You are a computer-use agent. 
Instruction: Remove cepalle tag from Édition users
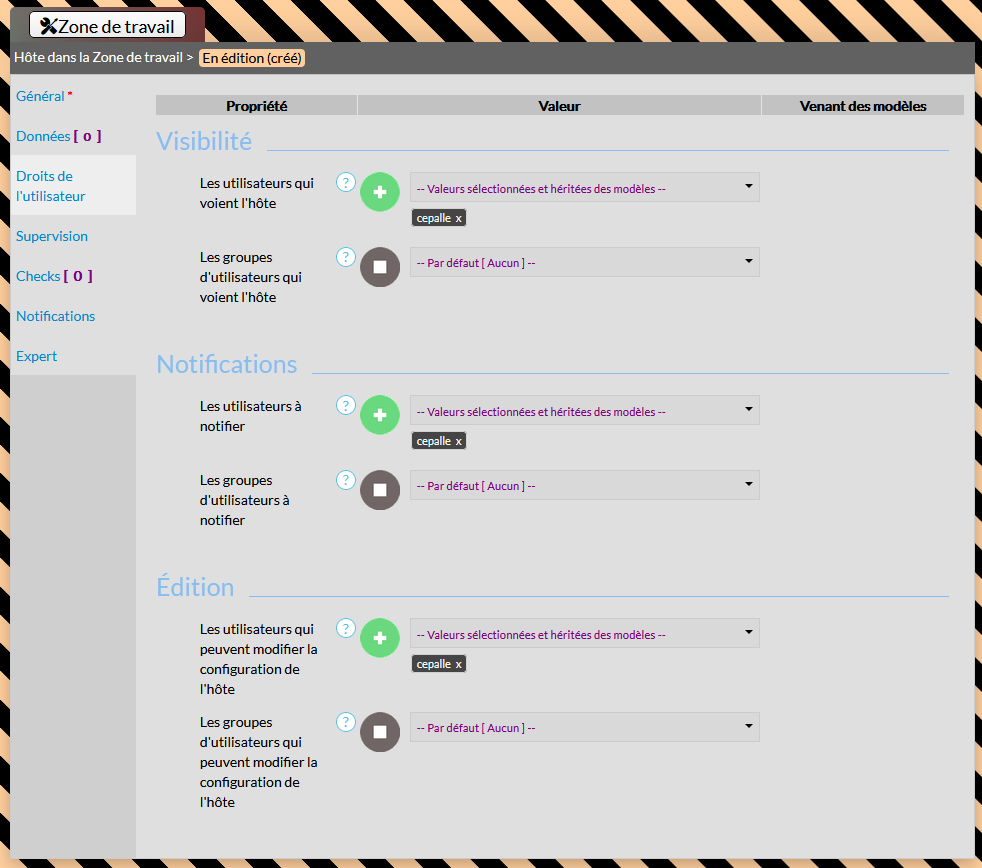459,664
